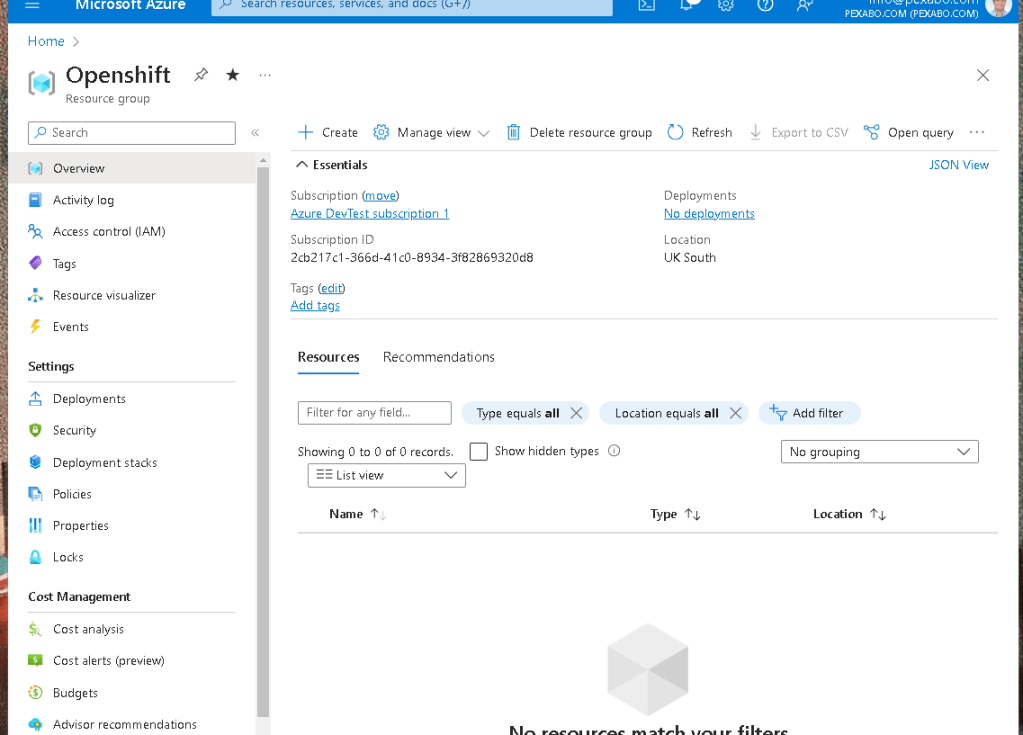Screen dimensions: 1023x735
Task: Open the feedback icon in top bar
Action: 804,5
